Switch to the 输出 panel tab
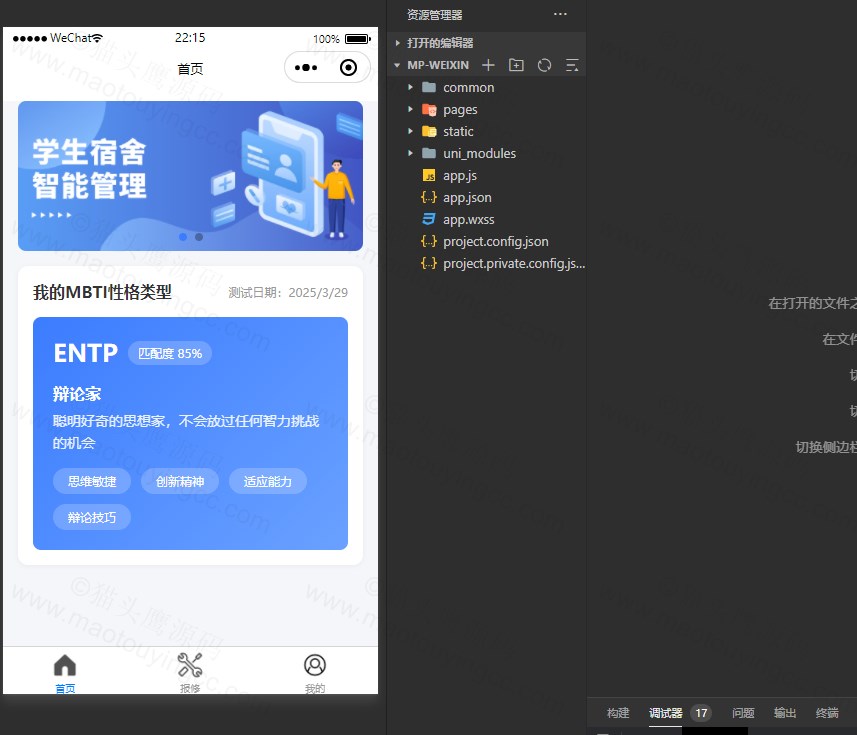 point(785,713)
